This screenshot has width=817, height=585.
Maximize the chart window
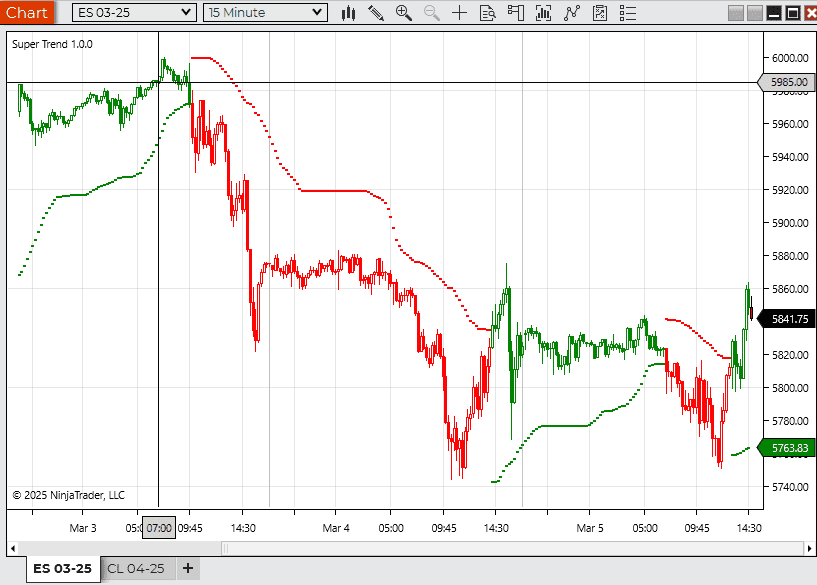click(793, 13)
